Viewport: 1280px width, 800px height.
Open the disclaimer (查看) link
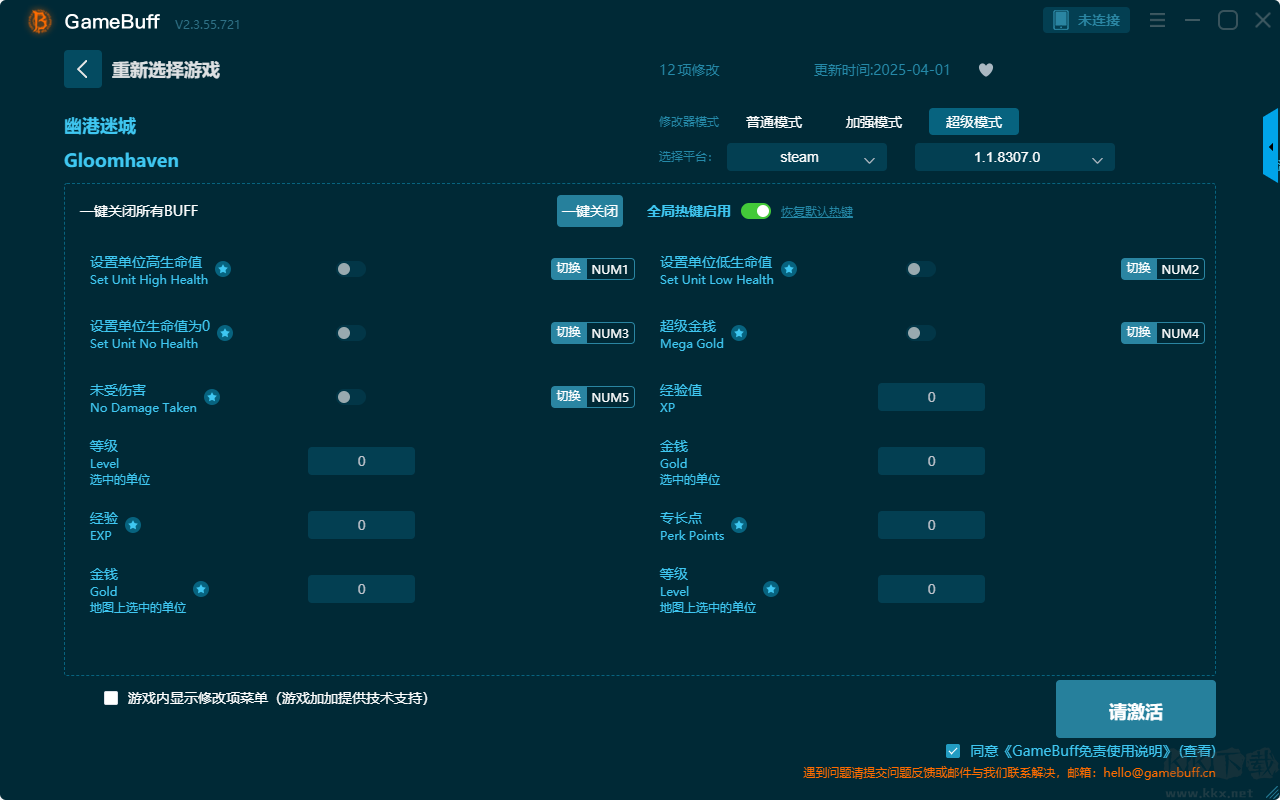1197,750
